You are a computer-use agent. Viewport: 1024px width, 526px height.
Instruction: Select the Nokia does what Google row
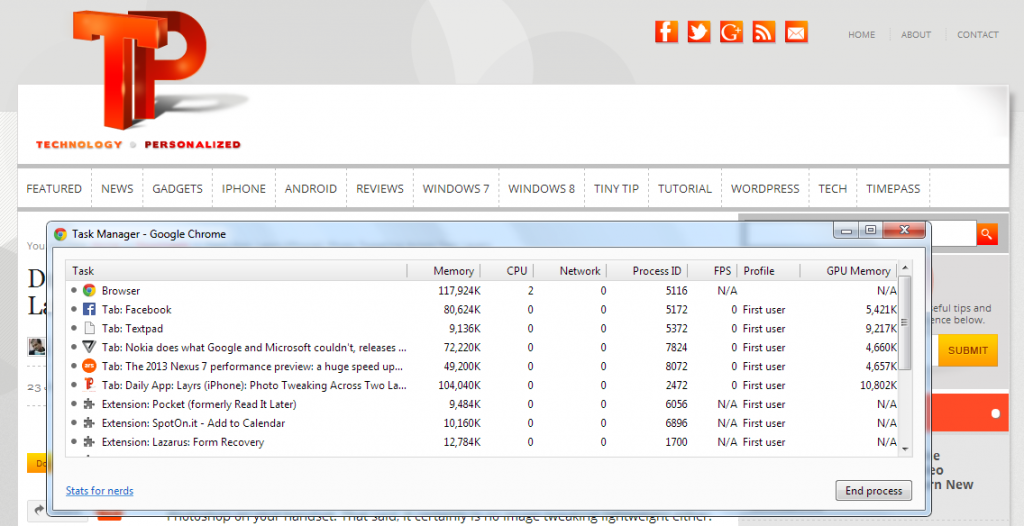254,348
